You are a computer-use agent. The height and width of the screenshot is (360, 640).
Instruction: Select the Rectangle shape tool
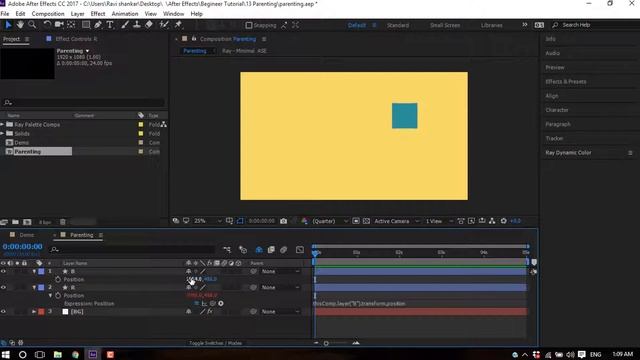pos(86,25)
